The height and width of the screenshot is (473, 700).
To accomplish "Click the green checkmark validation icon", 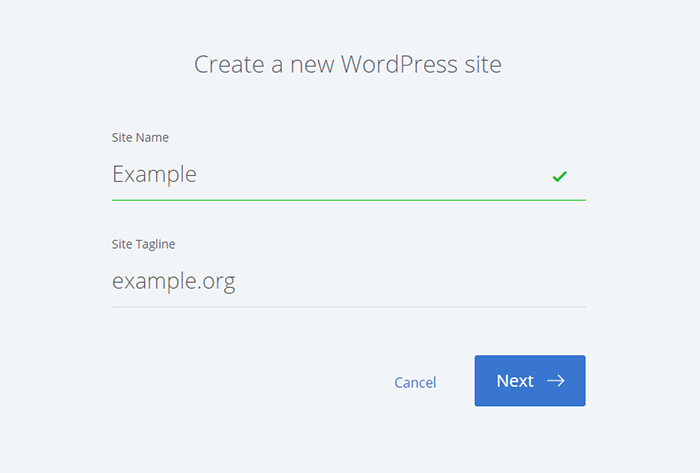I will (560, 176).
